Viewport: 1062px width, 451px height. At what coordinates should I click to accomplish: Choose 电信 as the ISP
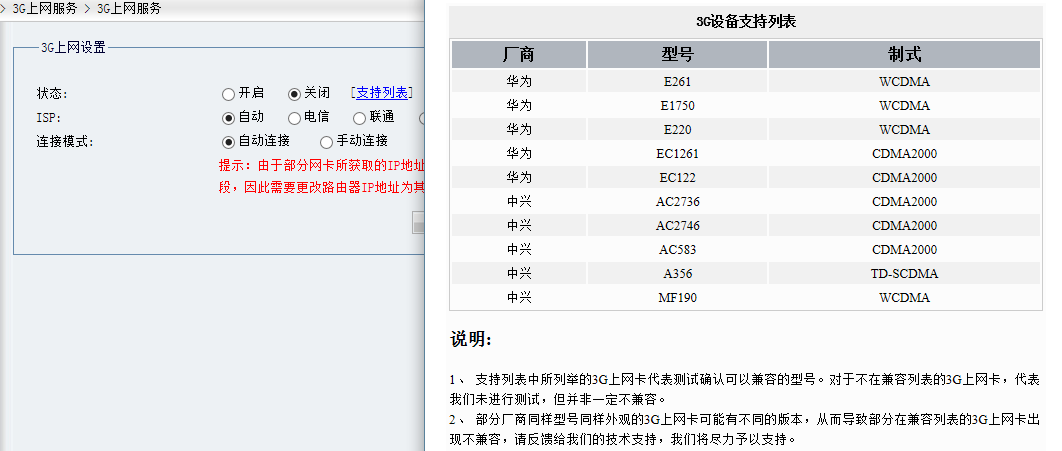pos(295,118)
